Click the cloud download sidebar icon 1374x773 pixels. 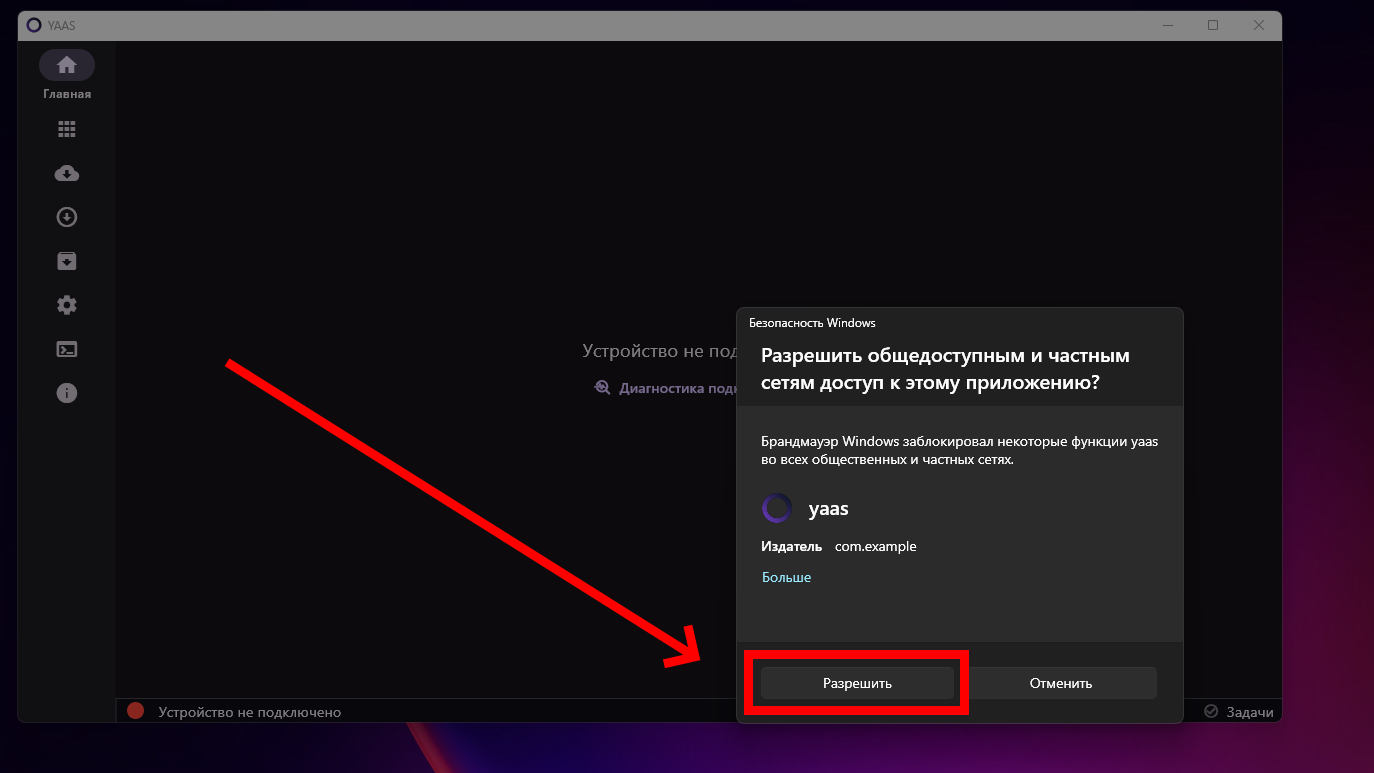(x=67, y=174)
